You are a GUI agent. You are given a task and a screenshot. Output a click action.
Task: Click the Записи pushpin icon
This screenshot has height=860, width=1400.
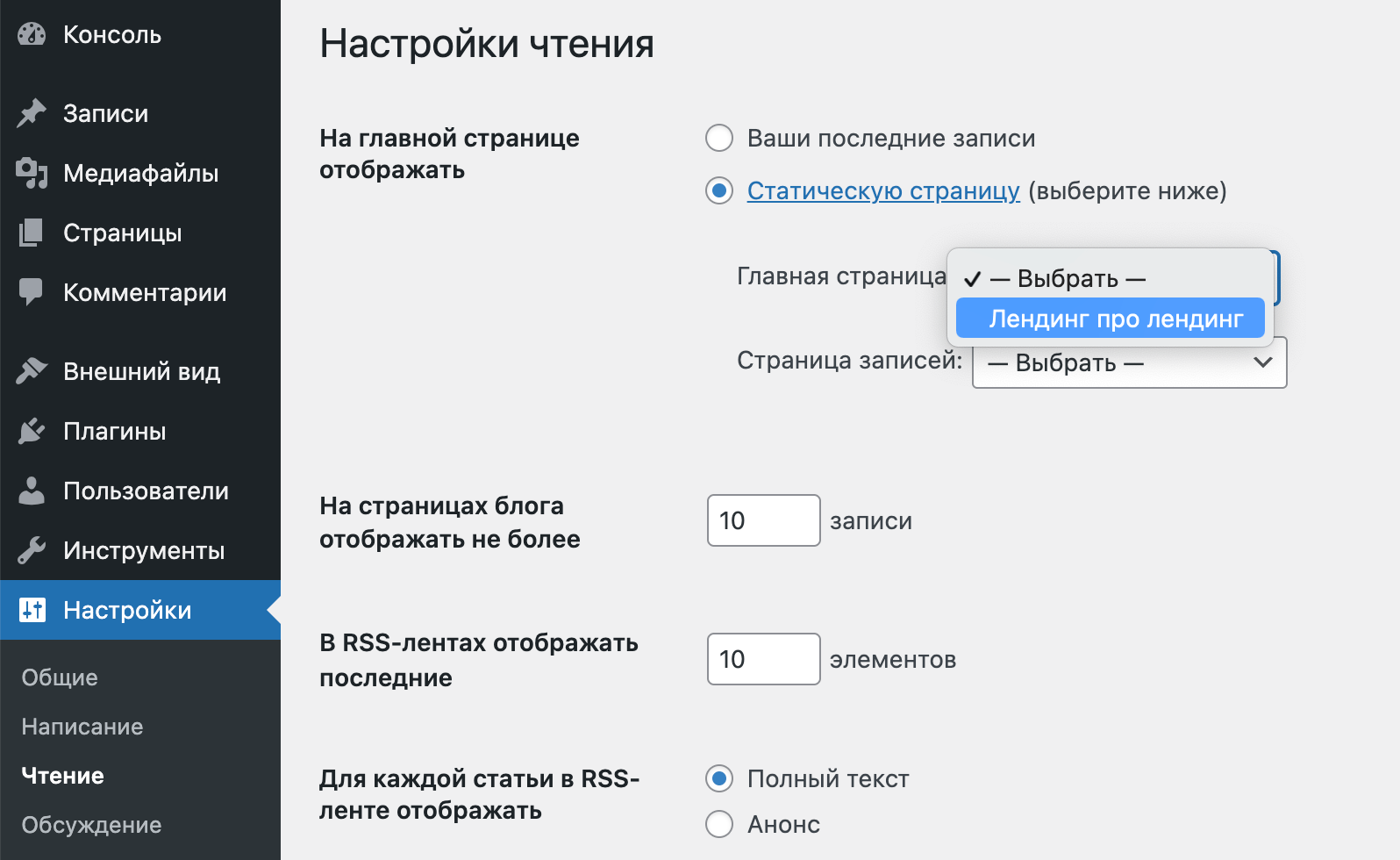[x=32, y=113]
